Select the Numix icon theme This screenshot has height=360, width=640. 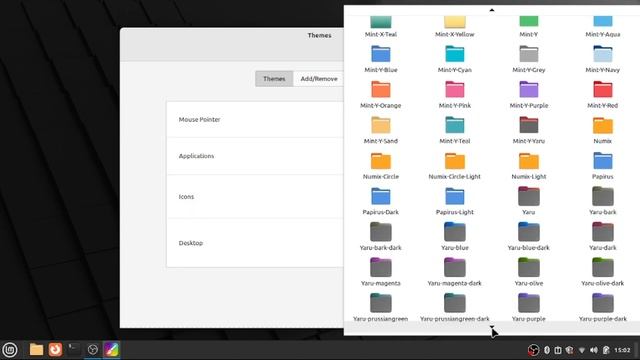[x=602, y=130]
